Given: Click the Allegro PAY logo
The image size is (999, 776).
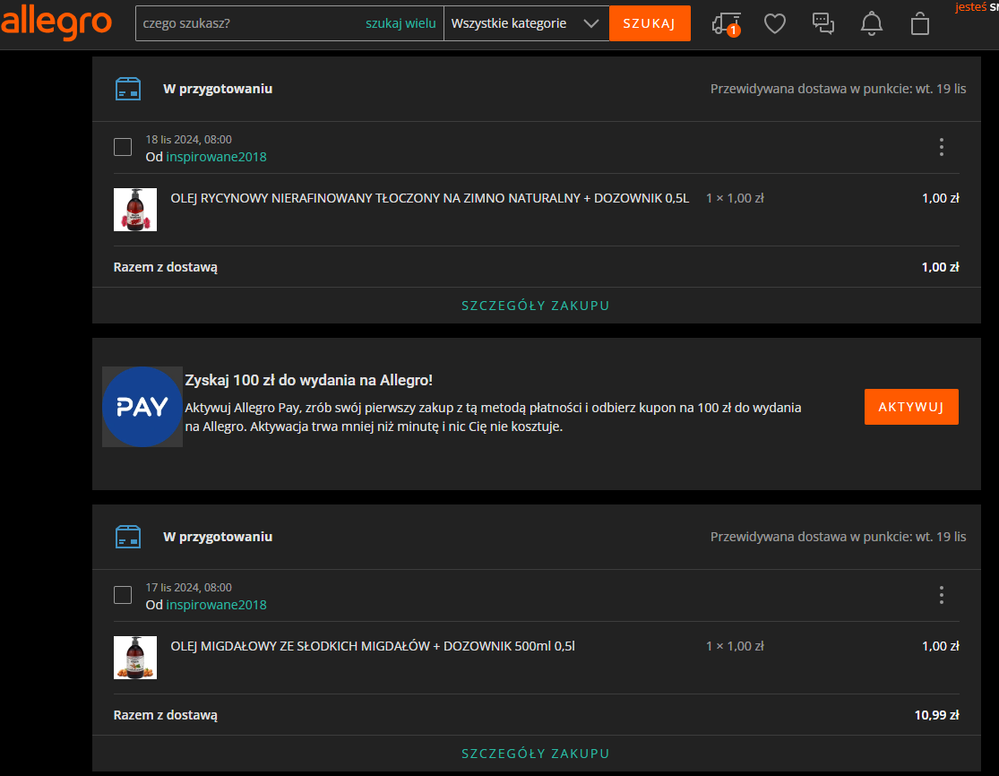Looking at the screenshot, I should click(142, 406).
